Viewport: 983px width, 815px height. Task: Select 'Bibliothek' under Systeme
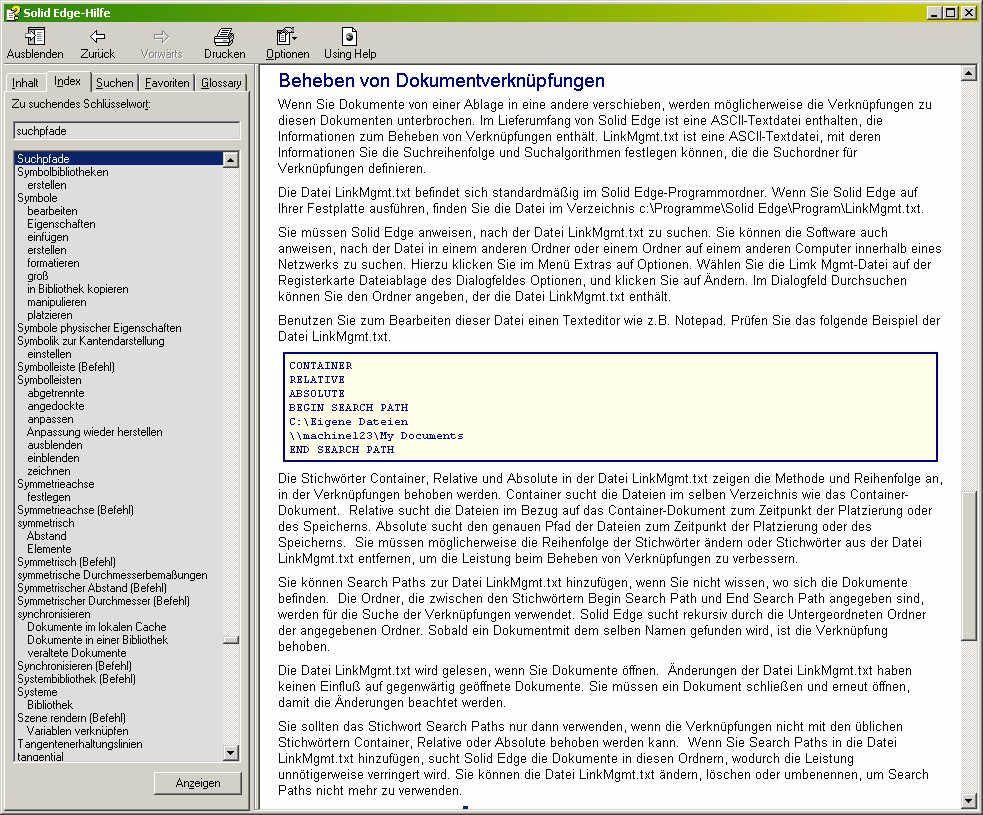coord(50,705)
